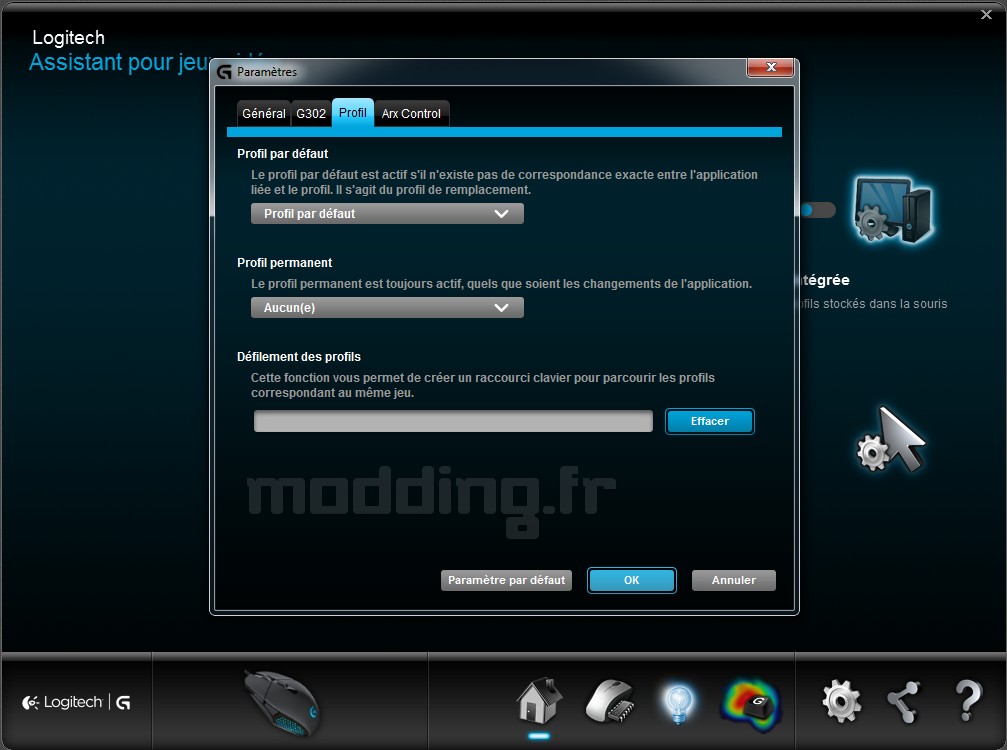Click the share icon in bottom bar

point(904,702)
